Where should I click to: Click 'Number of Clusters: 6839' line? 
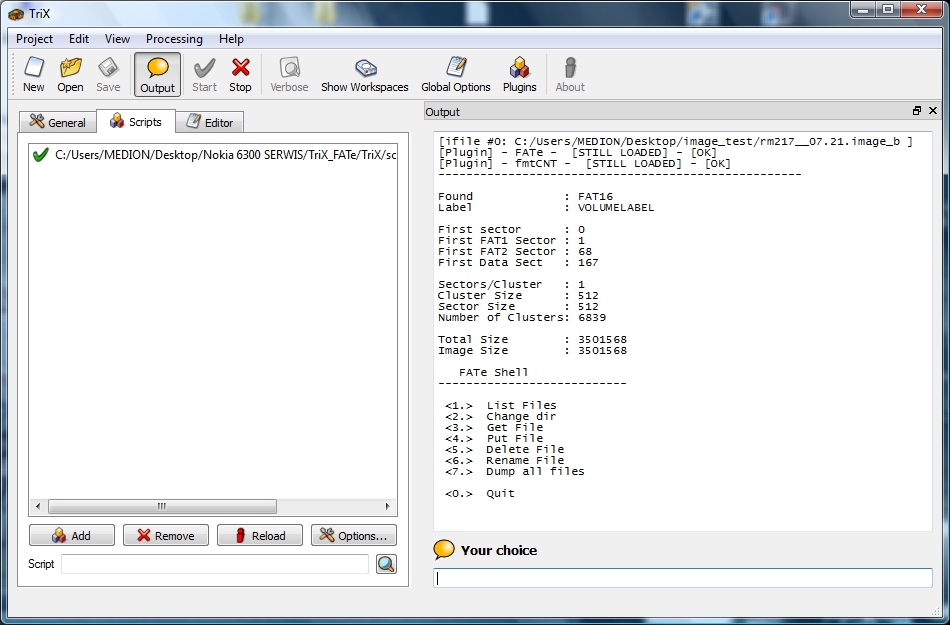point(522,317)
